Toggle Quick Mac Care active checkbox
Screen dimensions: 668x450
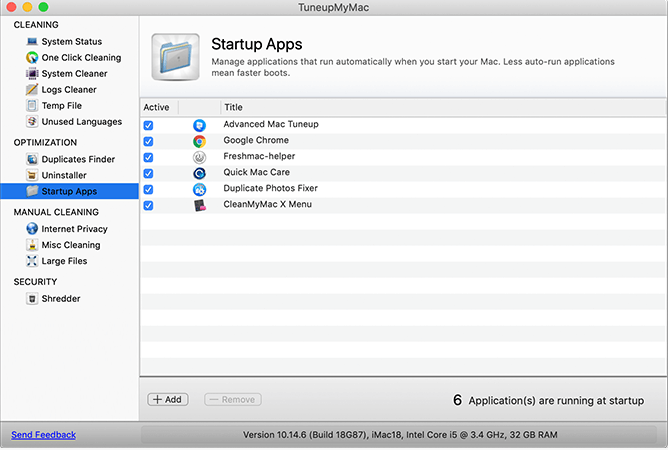pyautogui.click(x=148, y=173)
